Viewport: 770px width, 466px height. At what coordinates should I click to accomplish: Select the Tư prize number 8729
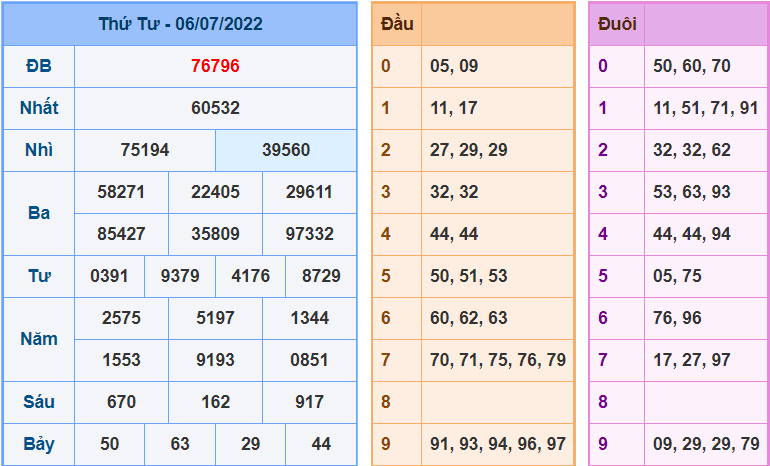(x=321, y=276)
